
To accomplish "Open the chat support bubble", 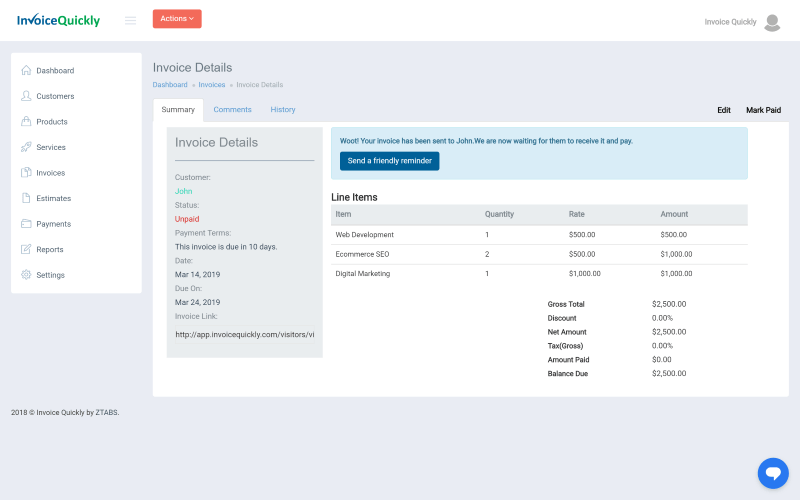I will 773,472.
